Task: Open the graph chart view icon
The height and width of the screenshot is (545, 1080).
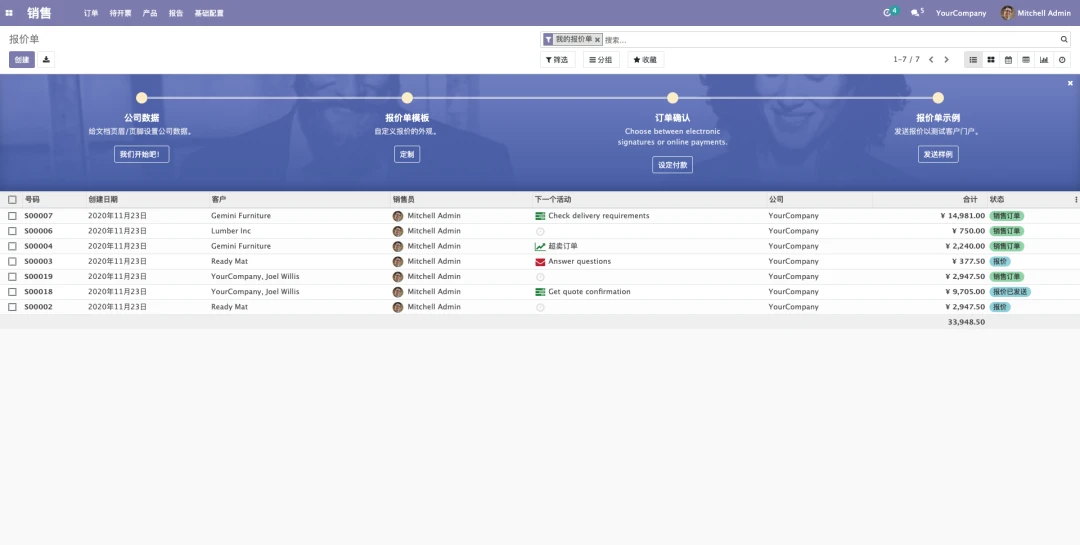Action: tap(1044, 60)
